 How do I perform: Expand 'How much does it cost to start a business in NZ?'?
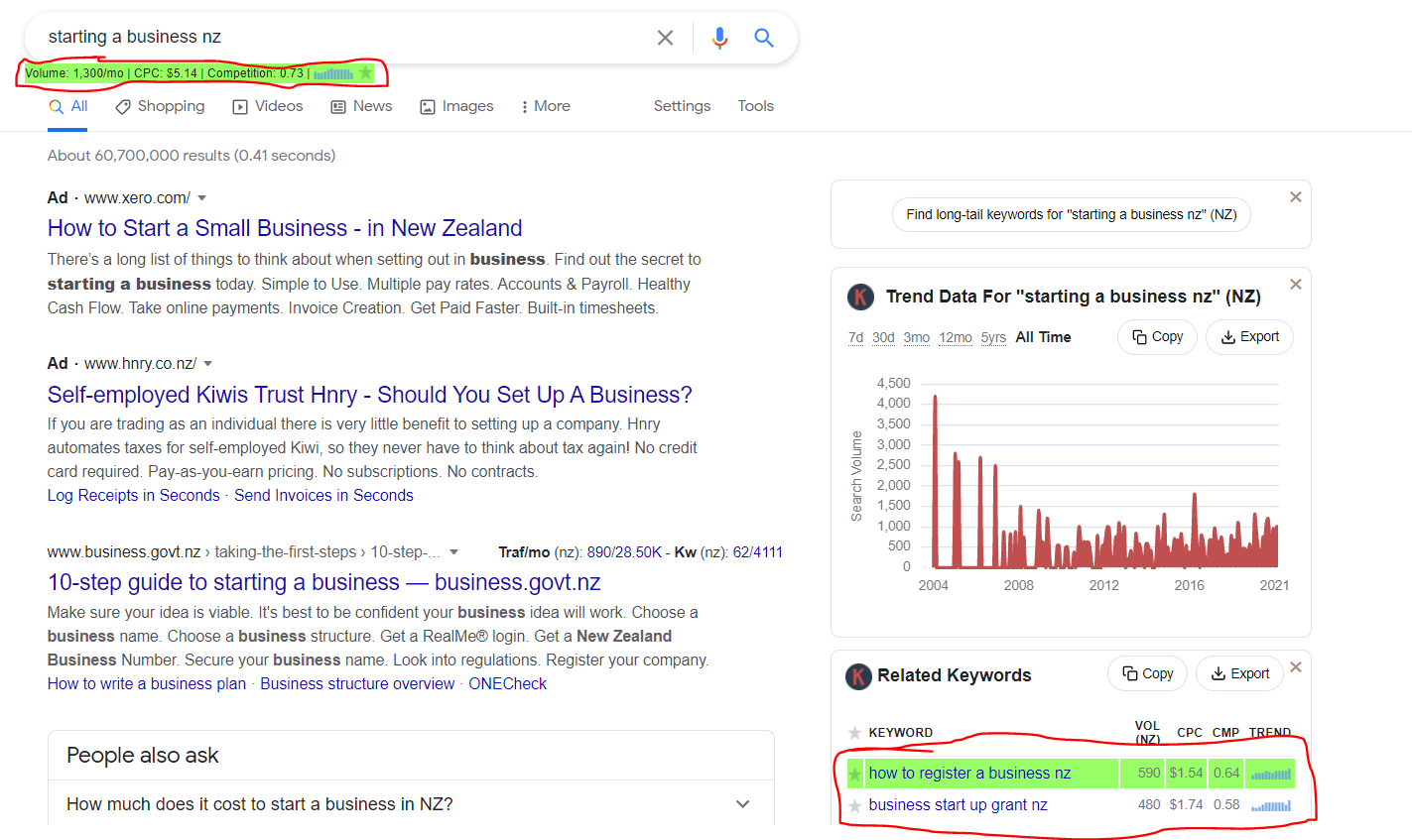(411, 804)
